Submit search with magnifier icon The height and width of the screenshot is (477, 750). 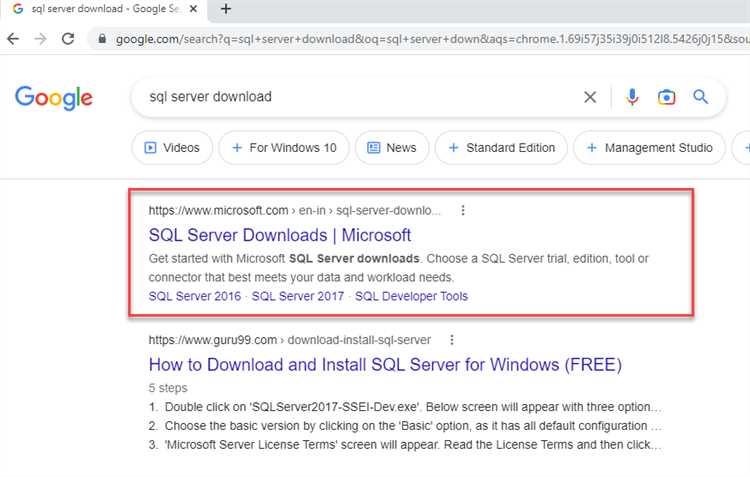[x=701, y=97]
